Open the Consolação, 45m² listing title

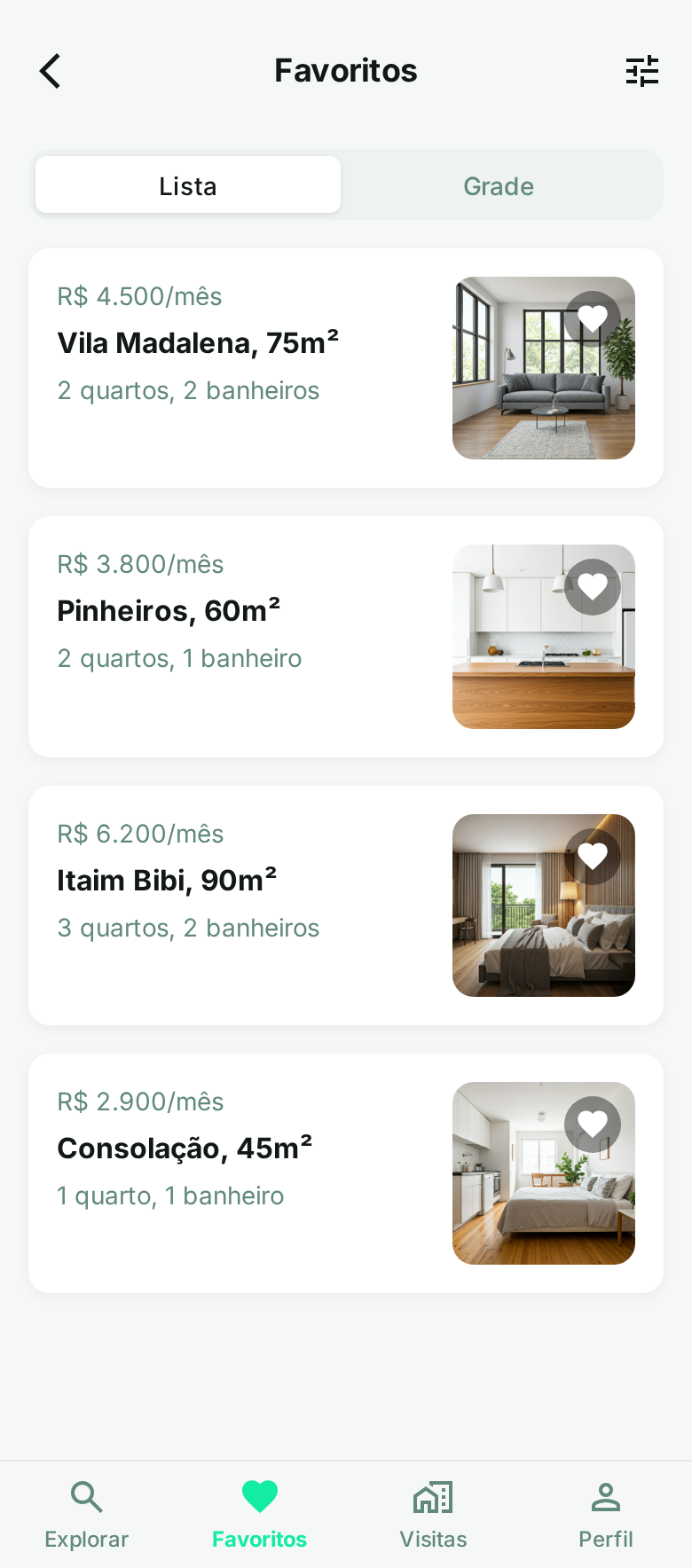click(x=185, y=1149)
